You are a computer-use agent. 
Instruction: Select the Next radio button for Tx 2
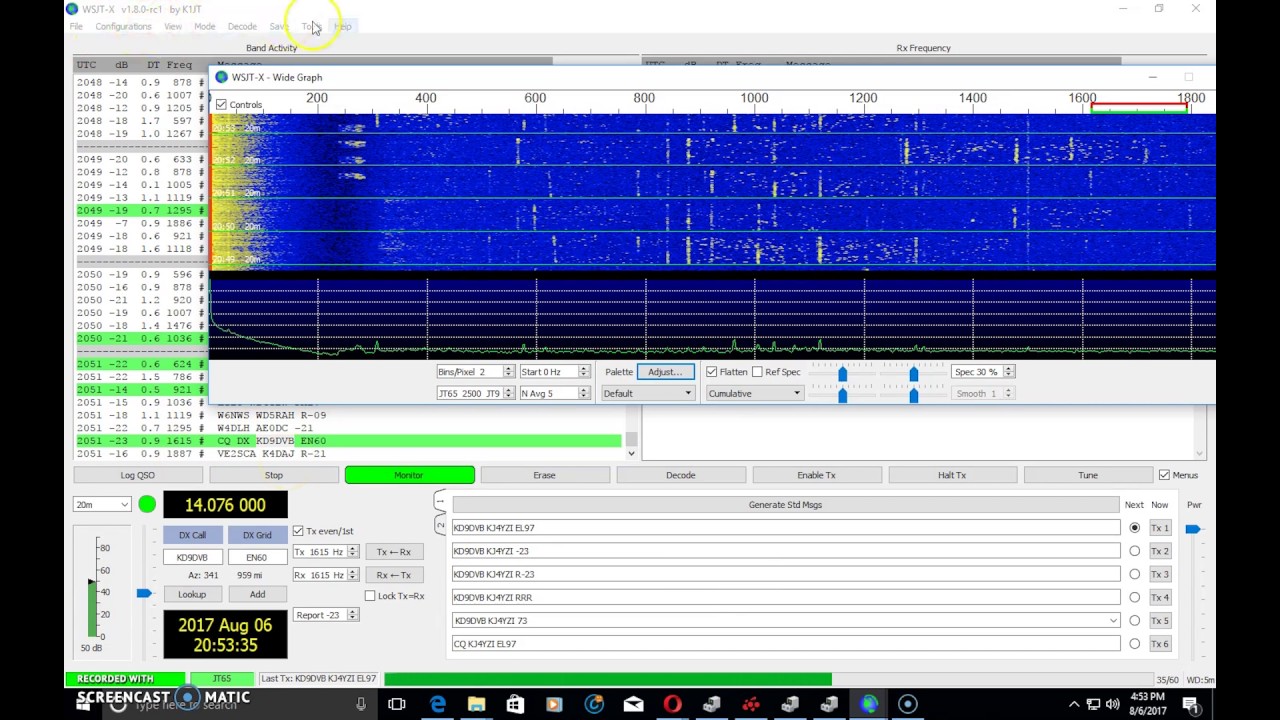point(1134,551)
